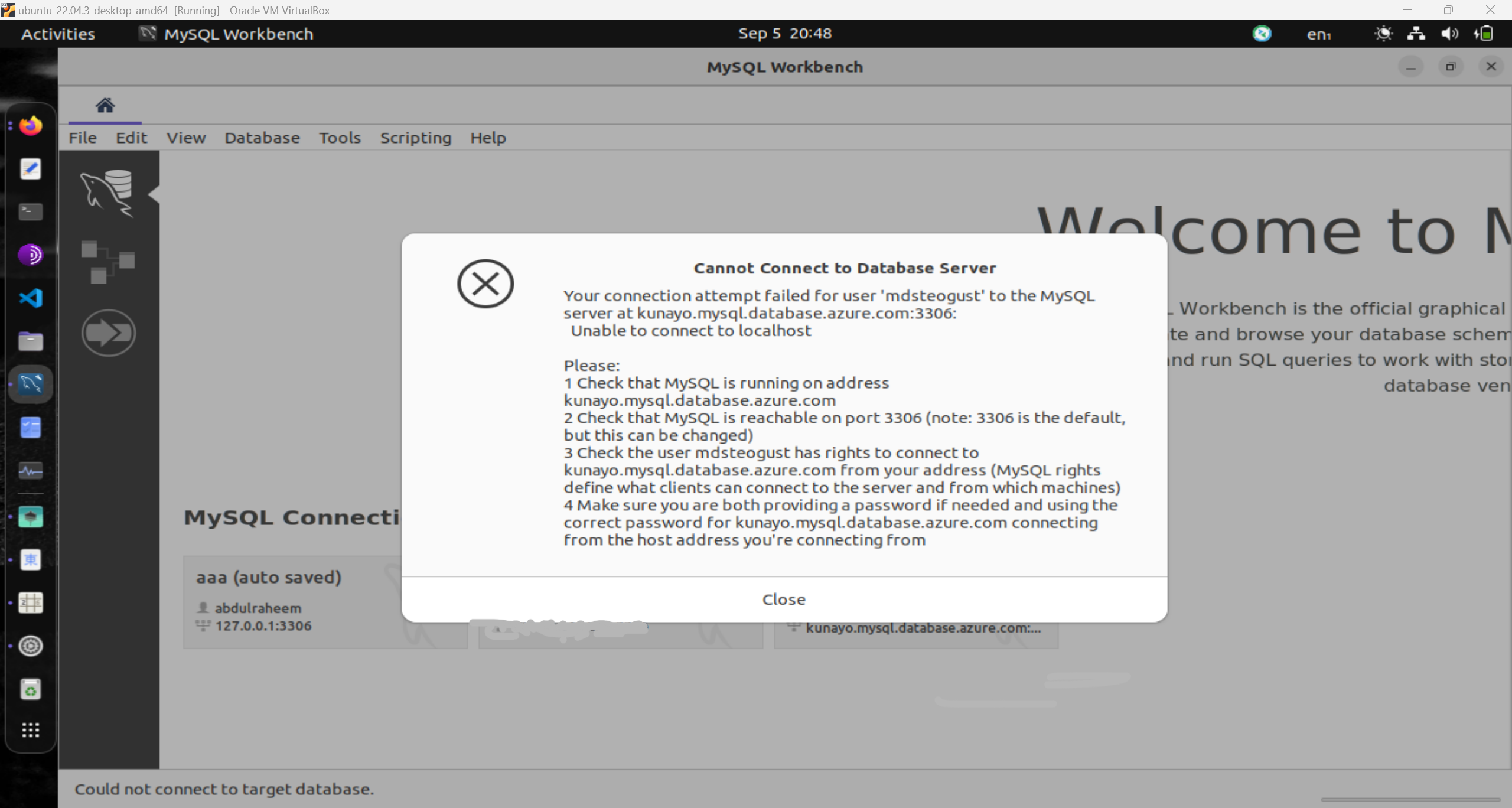Open the MySQL Workbench top bar app menu
Image resolution: width=1512 pixels, height=808 pixels.
point(226,34)
